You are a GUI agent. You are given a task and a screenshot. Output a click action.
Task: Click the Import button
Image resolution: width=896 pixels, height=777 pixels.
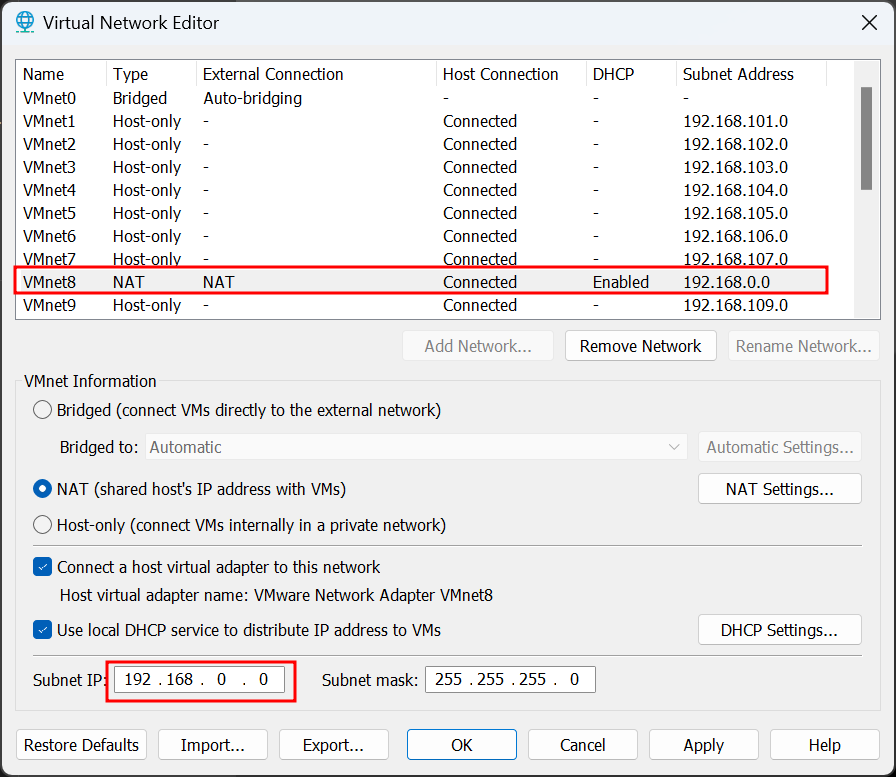pos(213,745)
